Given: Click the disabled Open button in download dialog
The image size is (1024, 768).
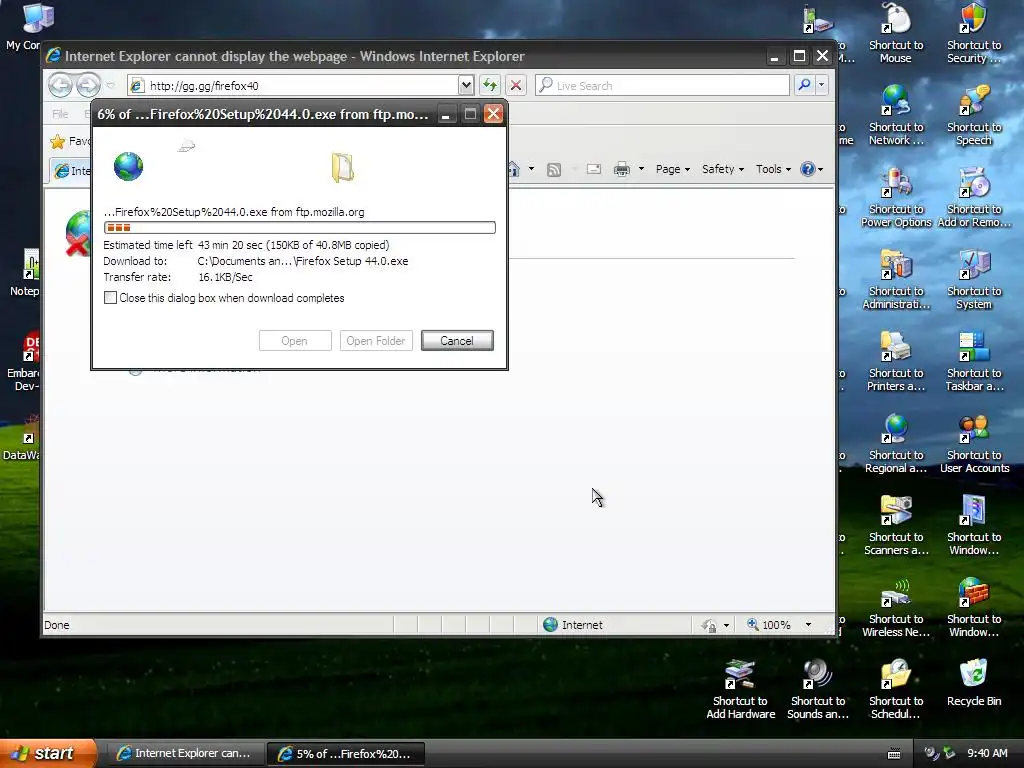Looking at the screenshot, I should pyautogui.click(x=295, y=340).
